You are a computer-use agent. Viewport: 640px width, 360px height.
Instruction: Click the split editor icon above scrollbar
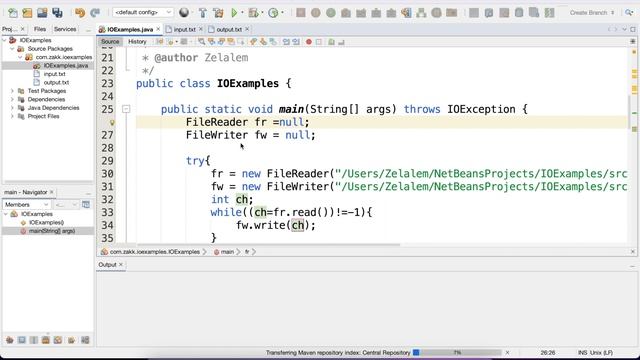click(633, 42)
